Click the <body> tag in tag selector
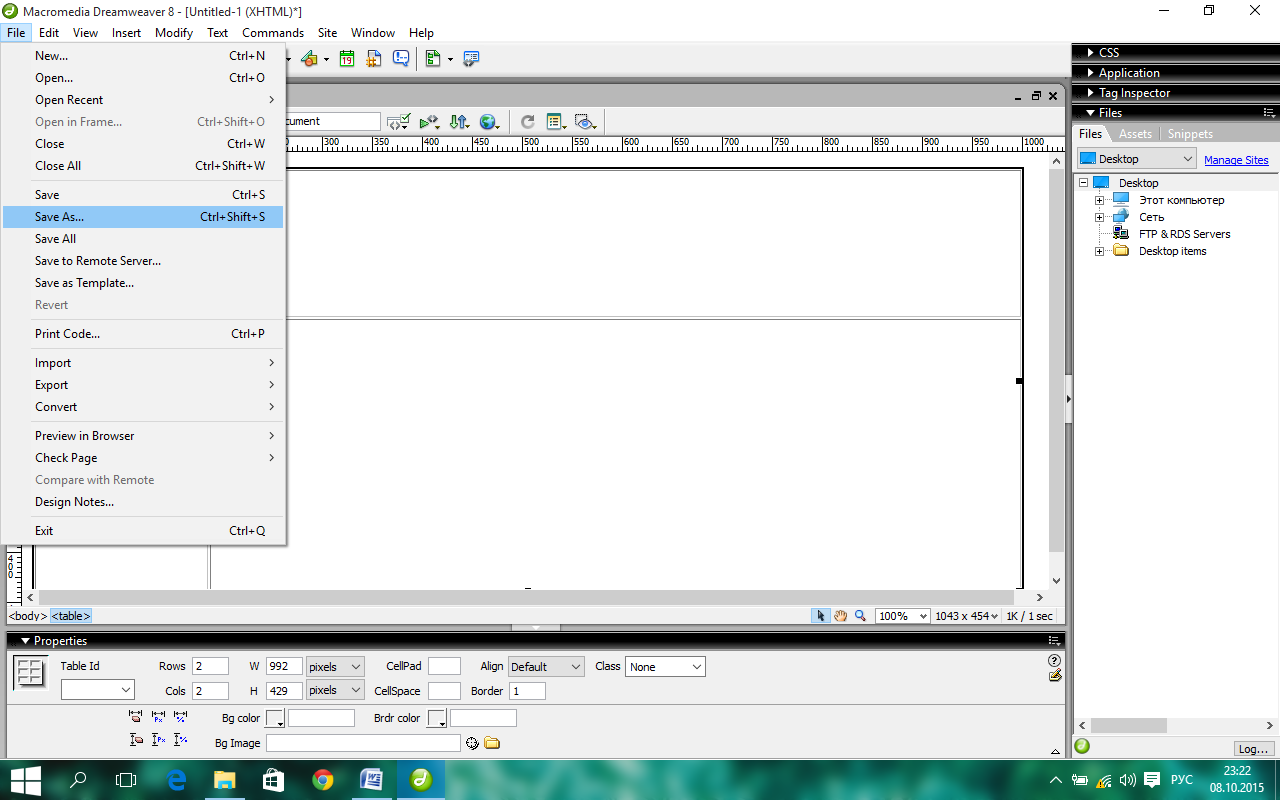 [27, 616]
